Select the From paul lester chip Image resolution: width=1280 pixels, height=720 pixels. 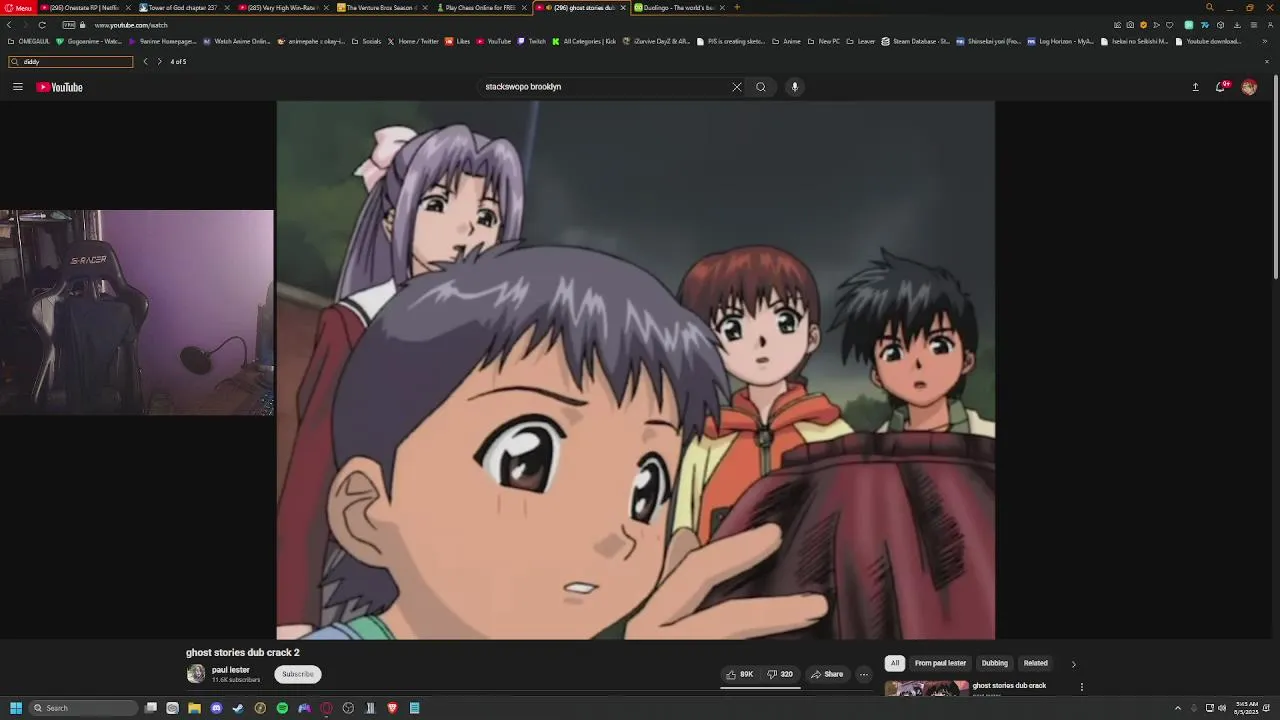[x=940, y=663]
